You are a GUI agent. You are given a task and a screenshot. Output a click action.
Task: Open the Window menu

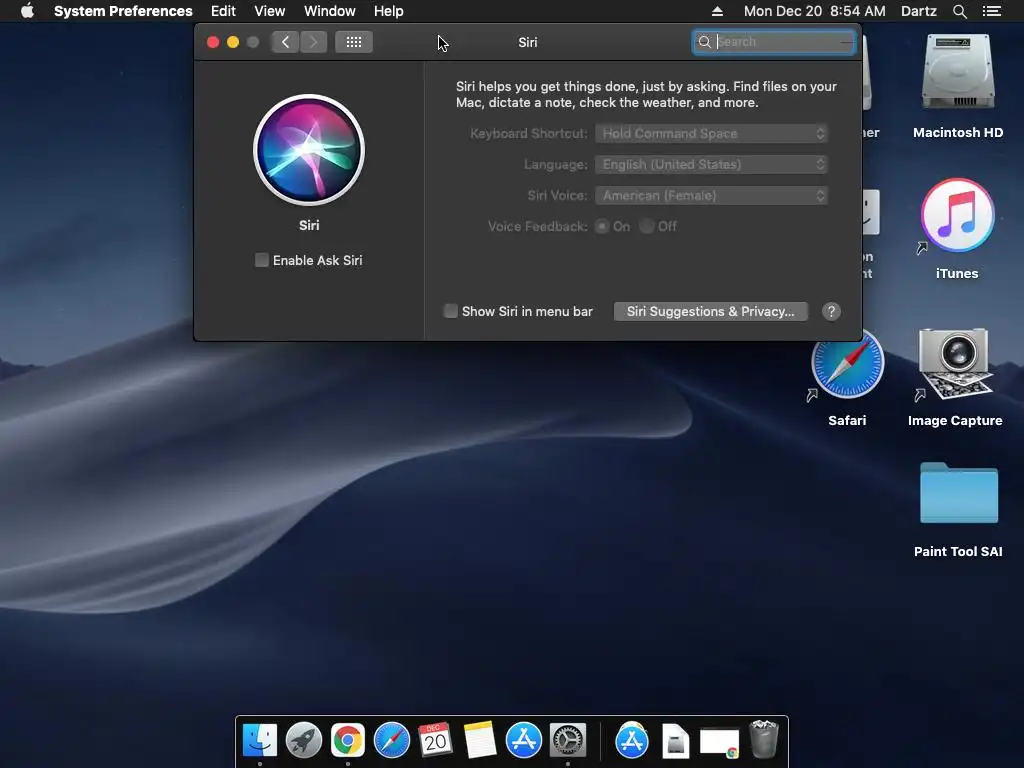click(x=330, y=11)
